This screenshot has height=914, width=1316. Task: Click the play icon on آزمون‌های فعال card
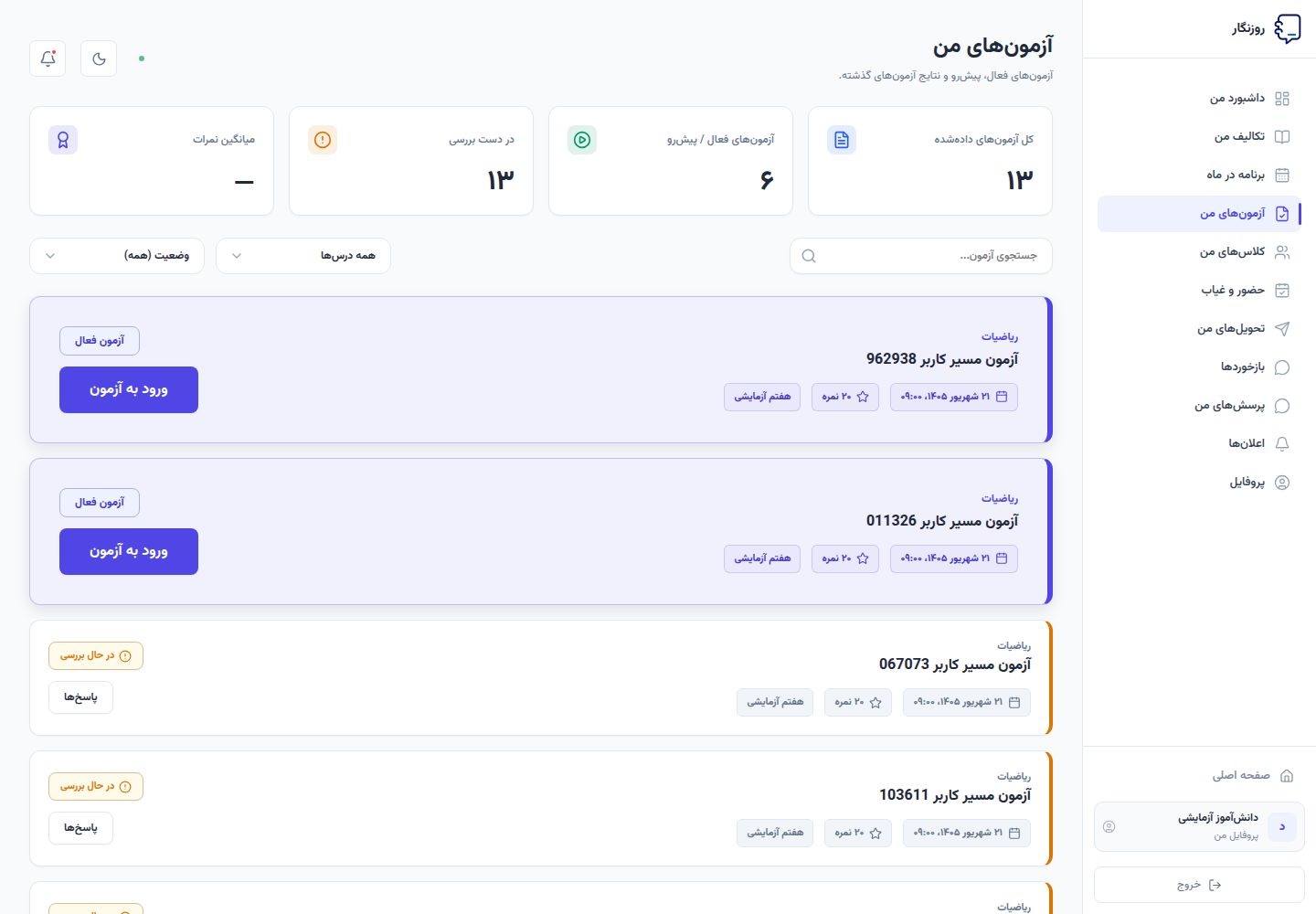(582, 140)
